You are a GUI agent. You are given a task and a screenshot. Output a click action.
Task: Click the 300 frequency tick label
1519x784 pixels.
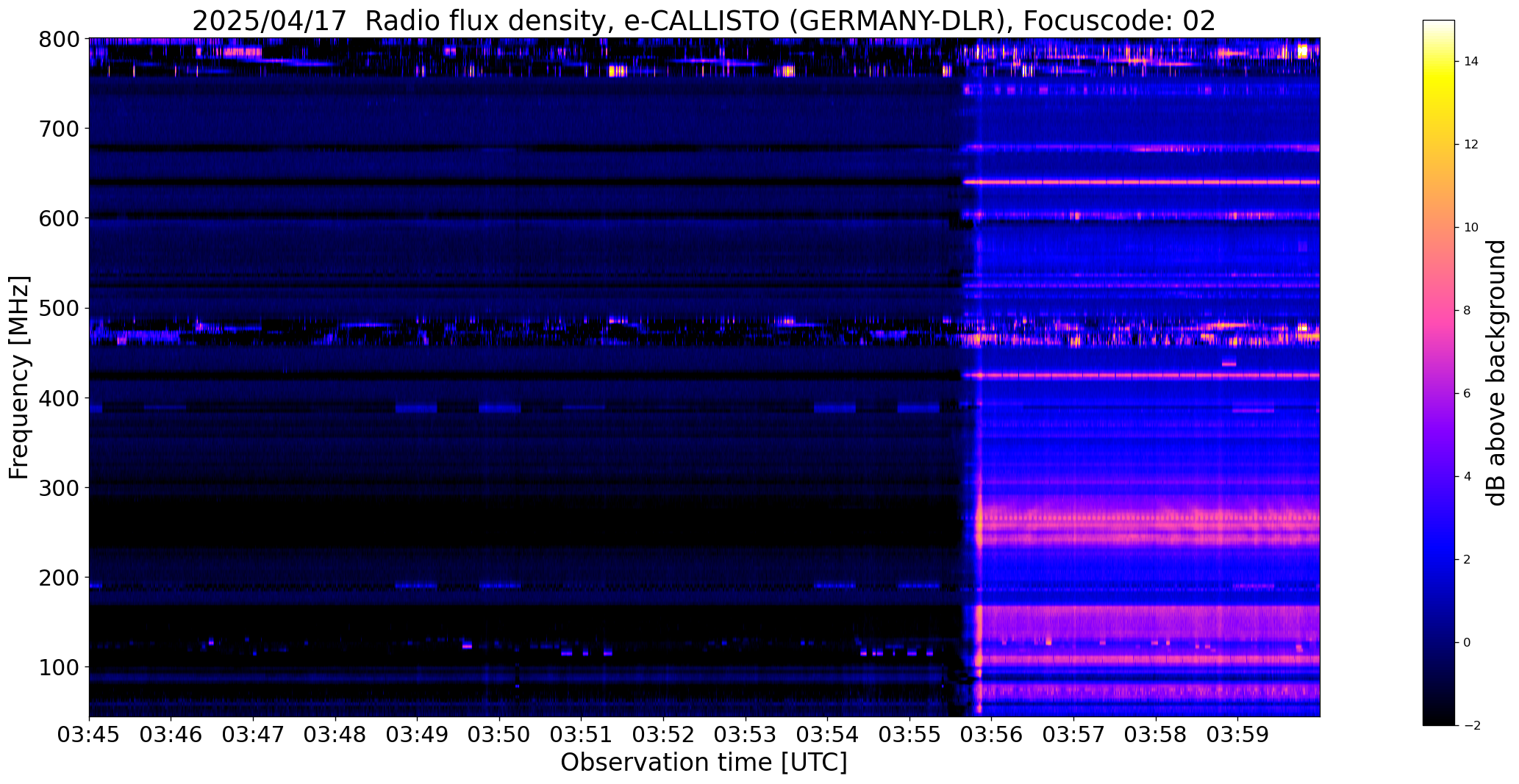click(60, 488)
